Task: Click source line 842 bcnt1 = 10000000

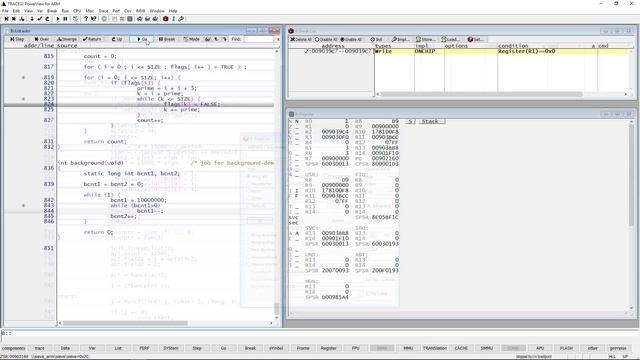Action: click(139, 200)
